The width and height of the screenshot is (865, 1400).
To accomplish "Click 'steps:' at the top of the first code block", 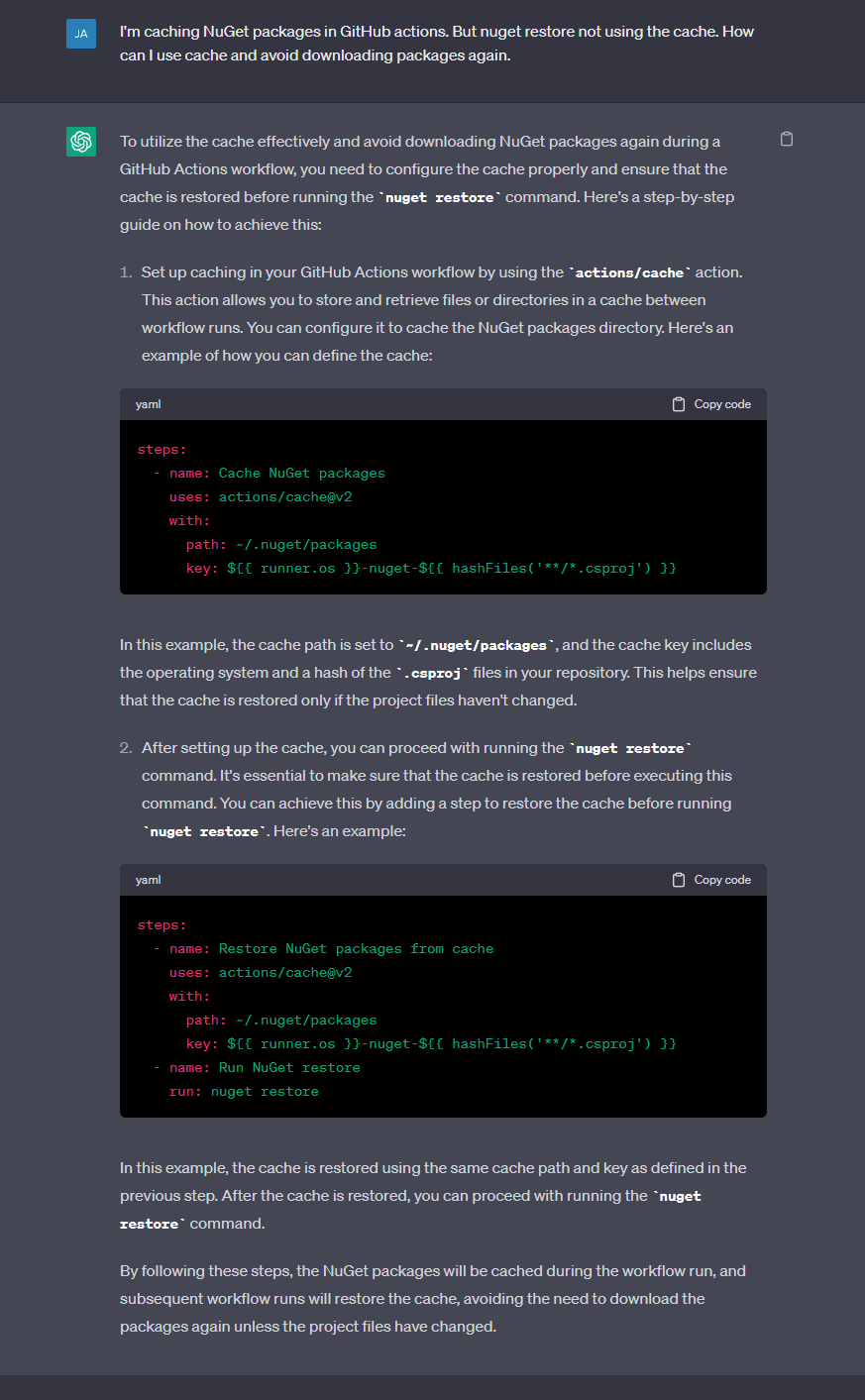I will pos(162,450).
